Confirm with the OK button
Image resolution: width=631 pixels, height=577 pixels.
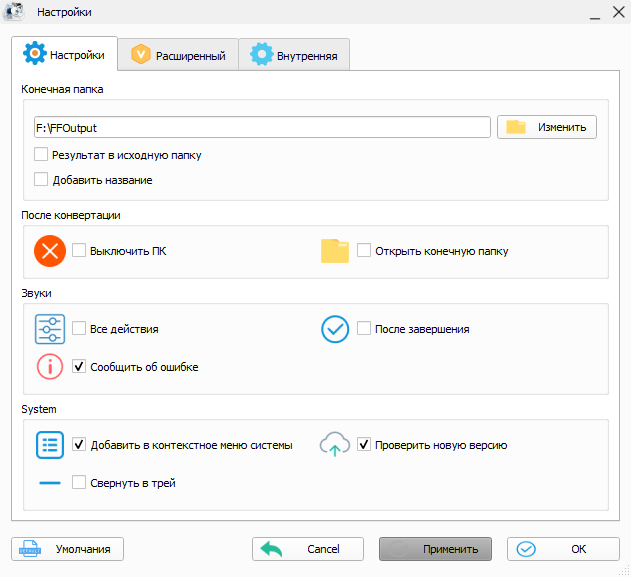563,549
